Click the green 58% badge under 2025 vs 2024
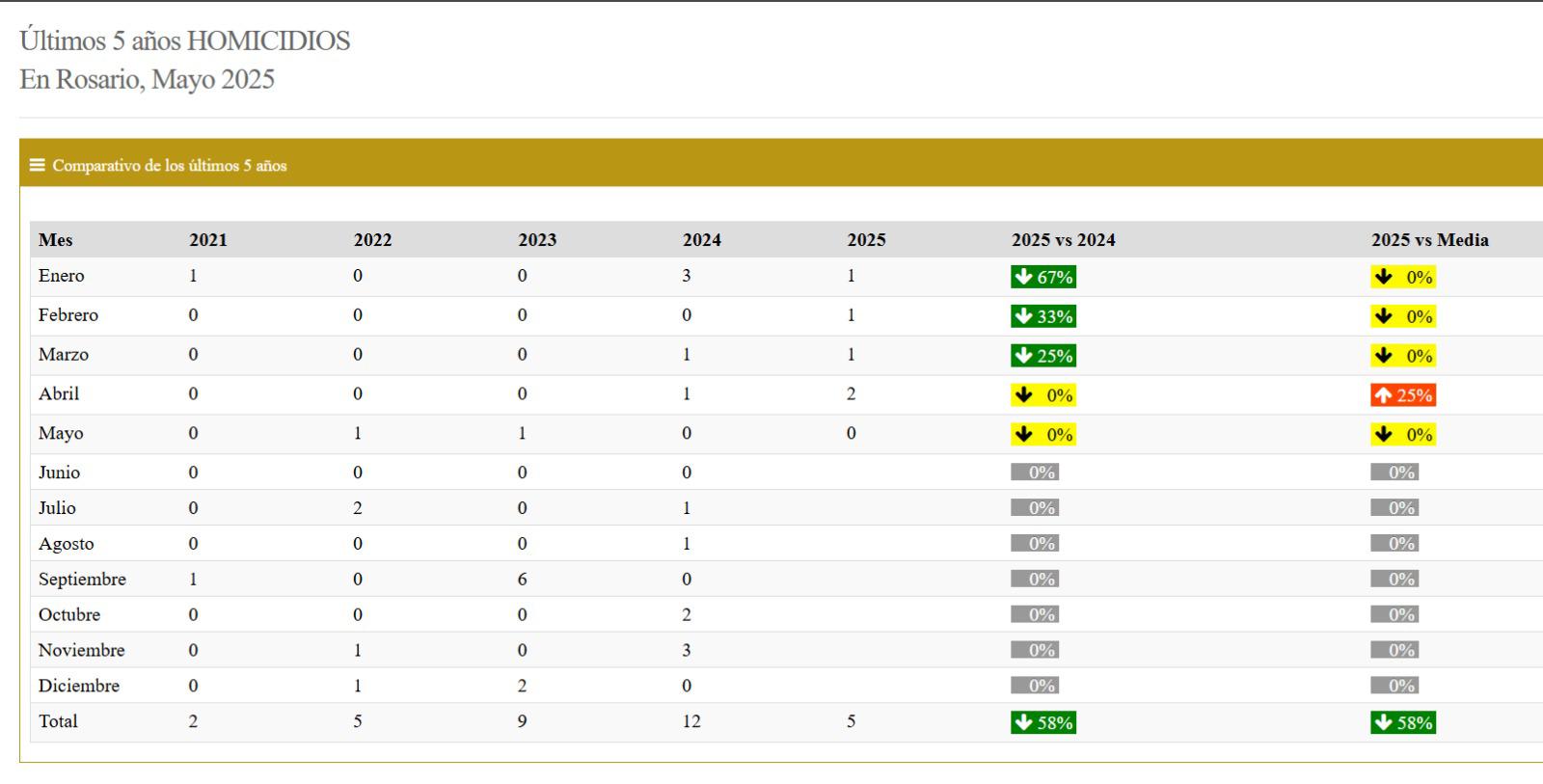The width and height of the screenshot is (1543, 784). pyautogui.click(x=1042, y=722)
